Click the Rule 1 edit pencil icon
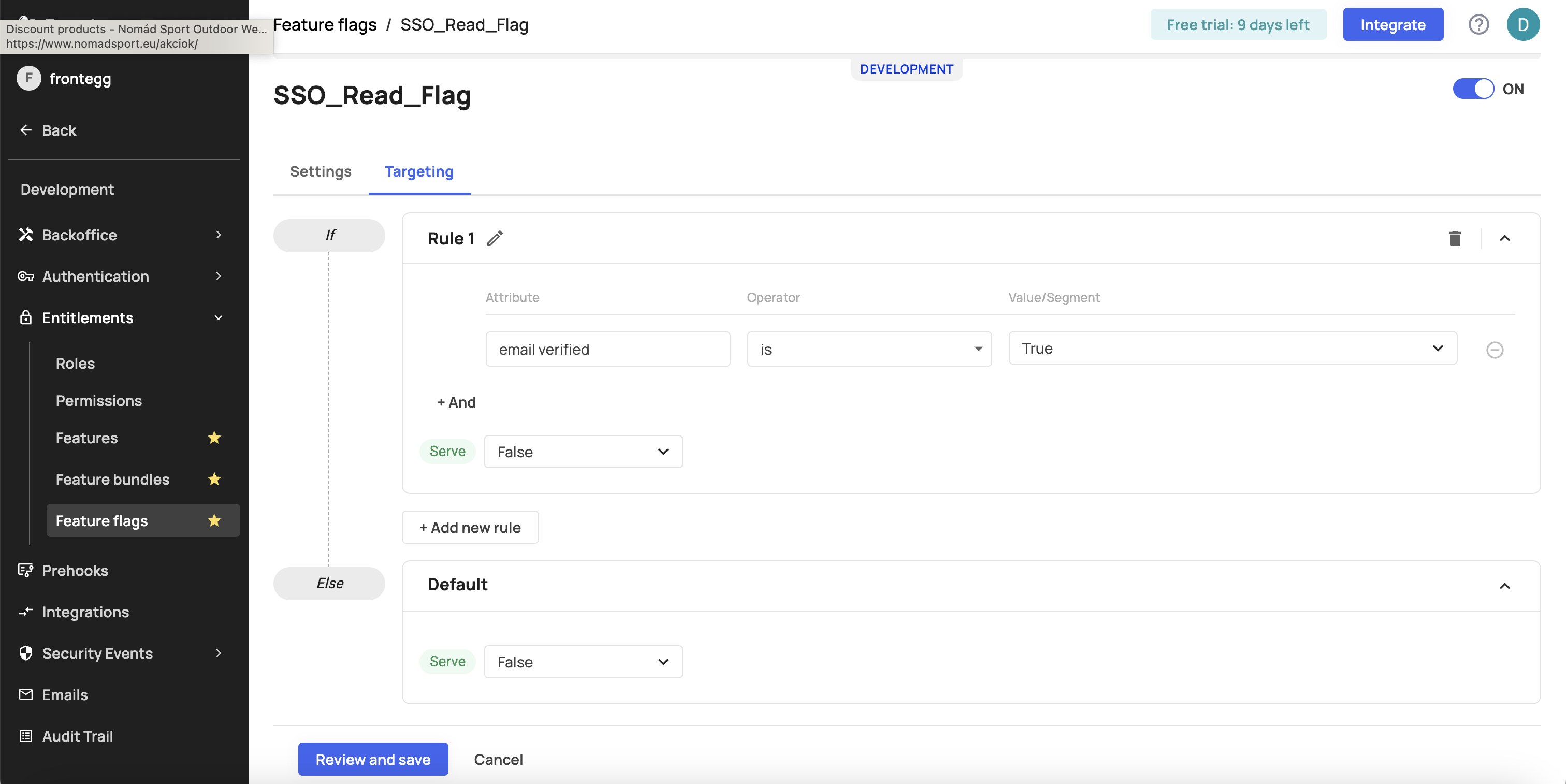This screenshot has height=784, width=1566. point(495,238)
